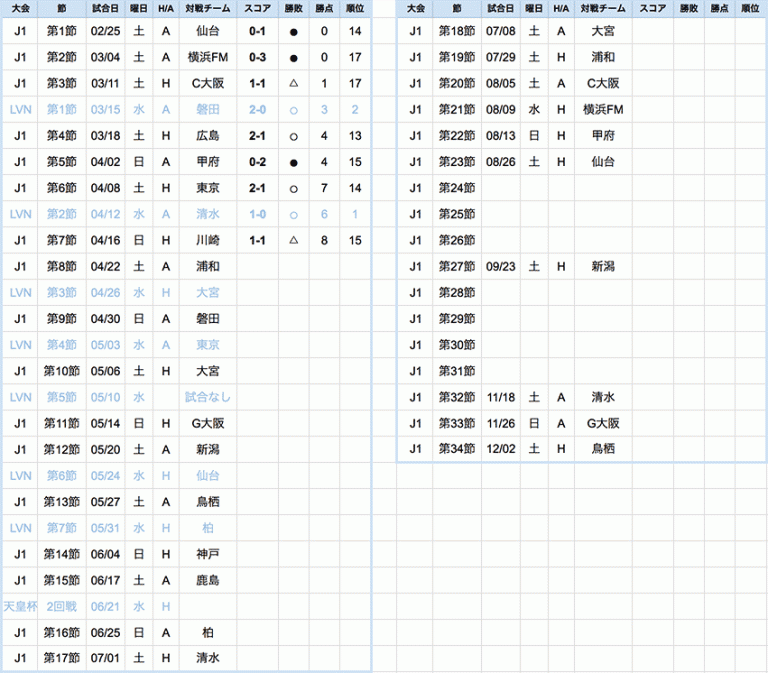768x673 pixels.
Task: Select the 第24節 cell
Action: [x=457, y=188]
